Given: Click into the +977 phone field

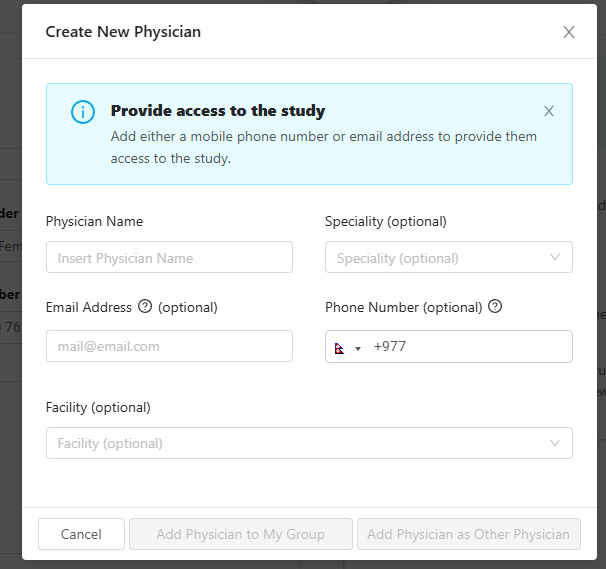Looking at the screenshot, I should [468, 346].
